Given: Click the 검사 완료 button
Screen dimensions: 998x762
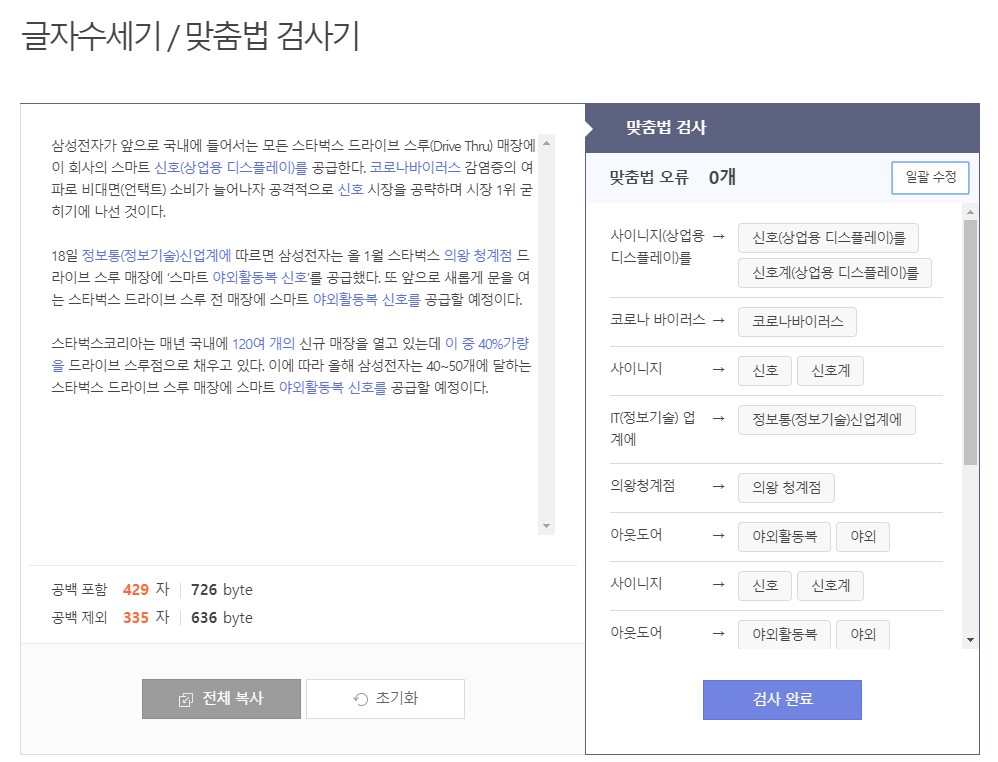Looking at the screenshot, I should coord(782,700).
